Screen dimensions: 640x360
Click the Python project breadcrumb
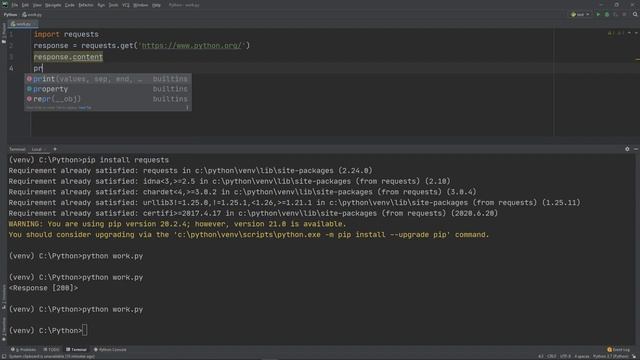tap(10, 15)
